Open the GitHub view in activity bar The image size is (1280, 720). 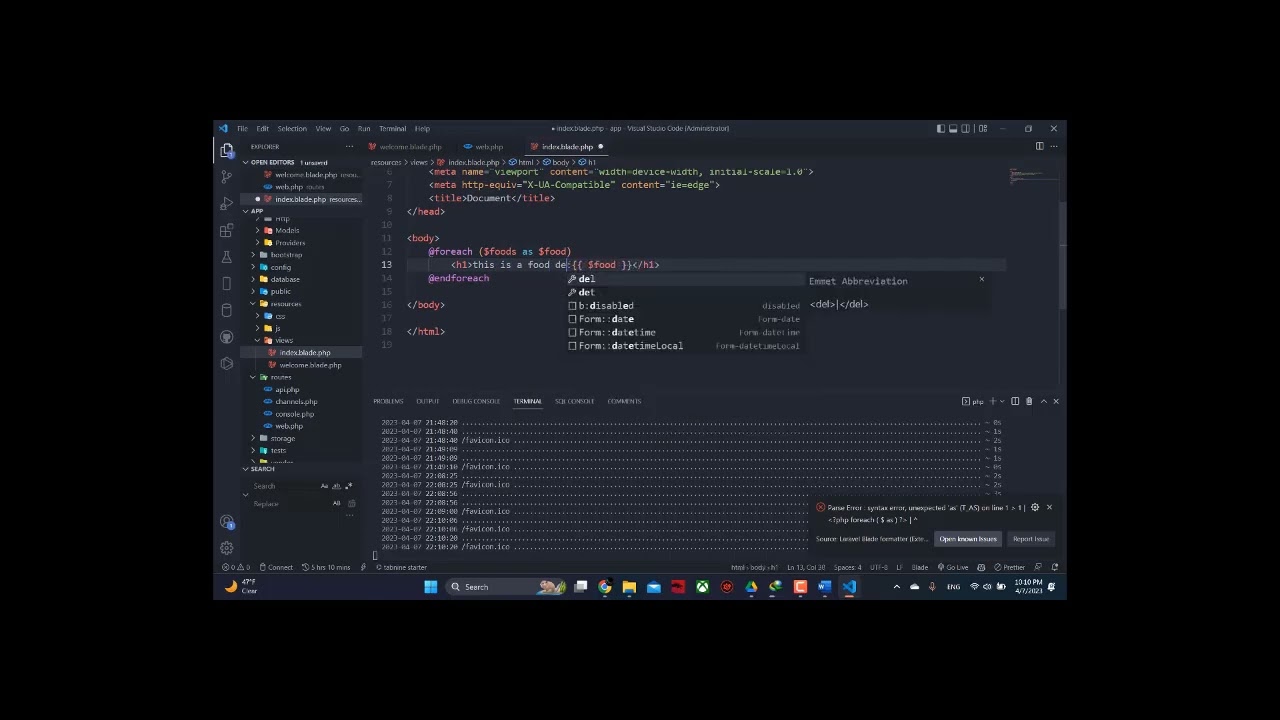tap(227, 337)
